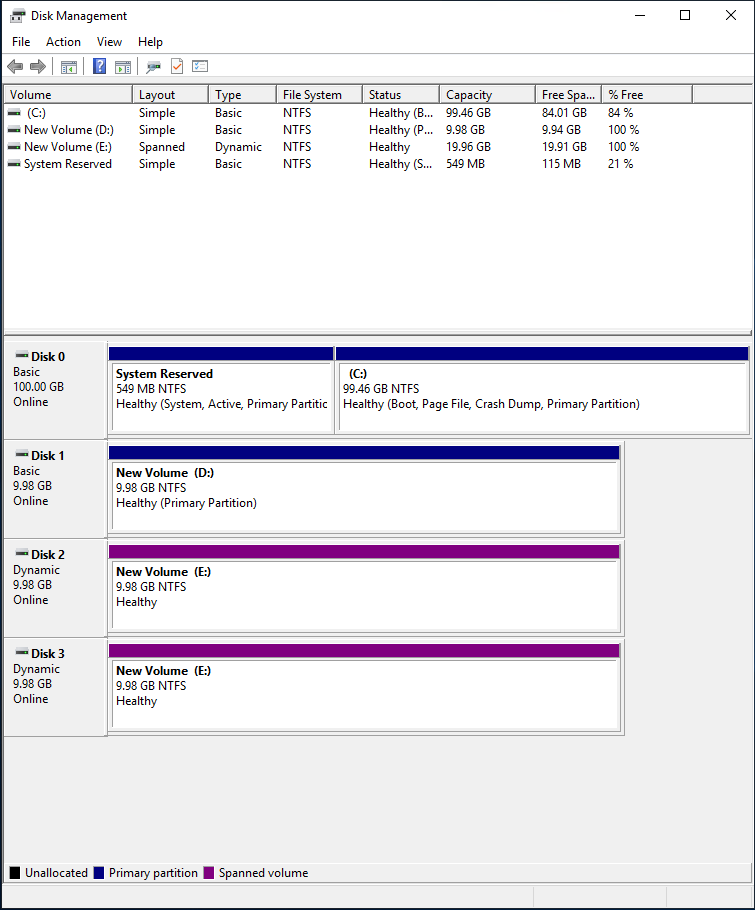Sort by the Status column header
The height and width of the screenshot is (910, 755).
[x=400, y=95]
